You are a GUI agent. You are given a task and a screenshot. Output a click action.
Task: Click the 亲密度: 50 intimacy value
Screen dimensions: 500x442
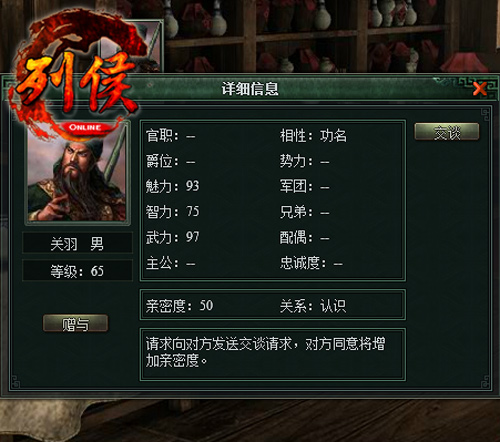(x=179, y=305)
